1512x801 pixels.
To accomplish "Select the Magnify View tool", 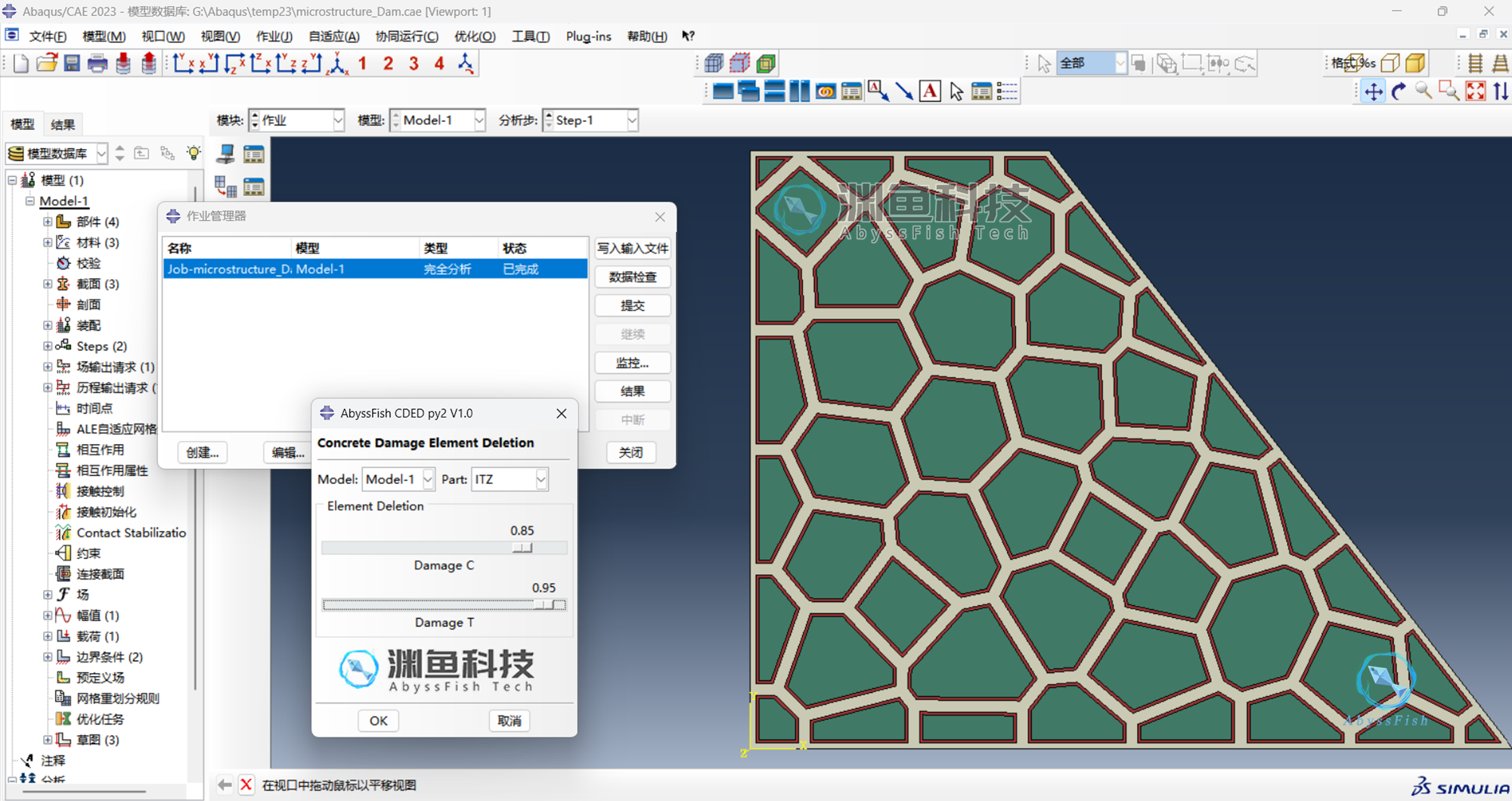I will coord(1424,92).
